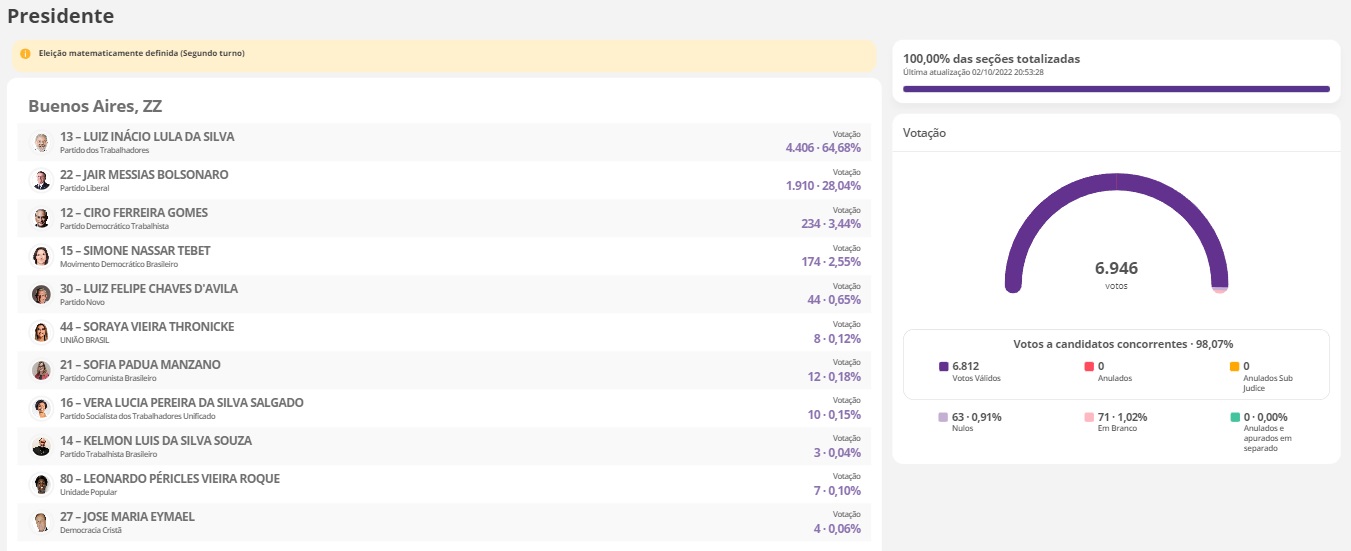Image resolution: width=1351 pixels, height=551 pixels.
Task: Click the purple Votos Válidos legend swatch
Action: pos(943,367)
